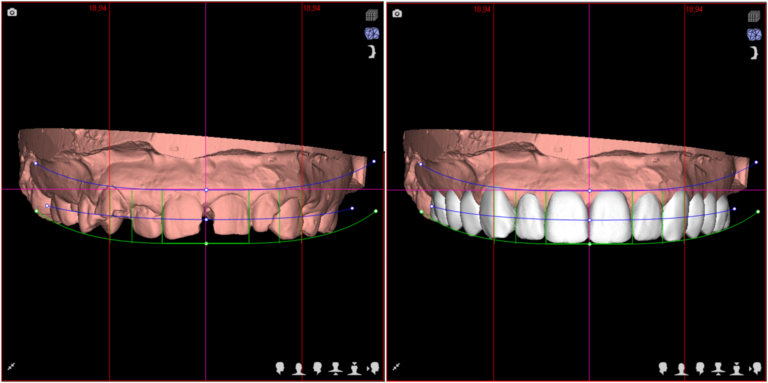Select front bust view icon in right panel

[x=681, y=369]
